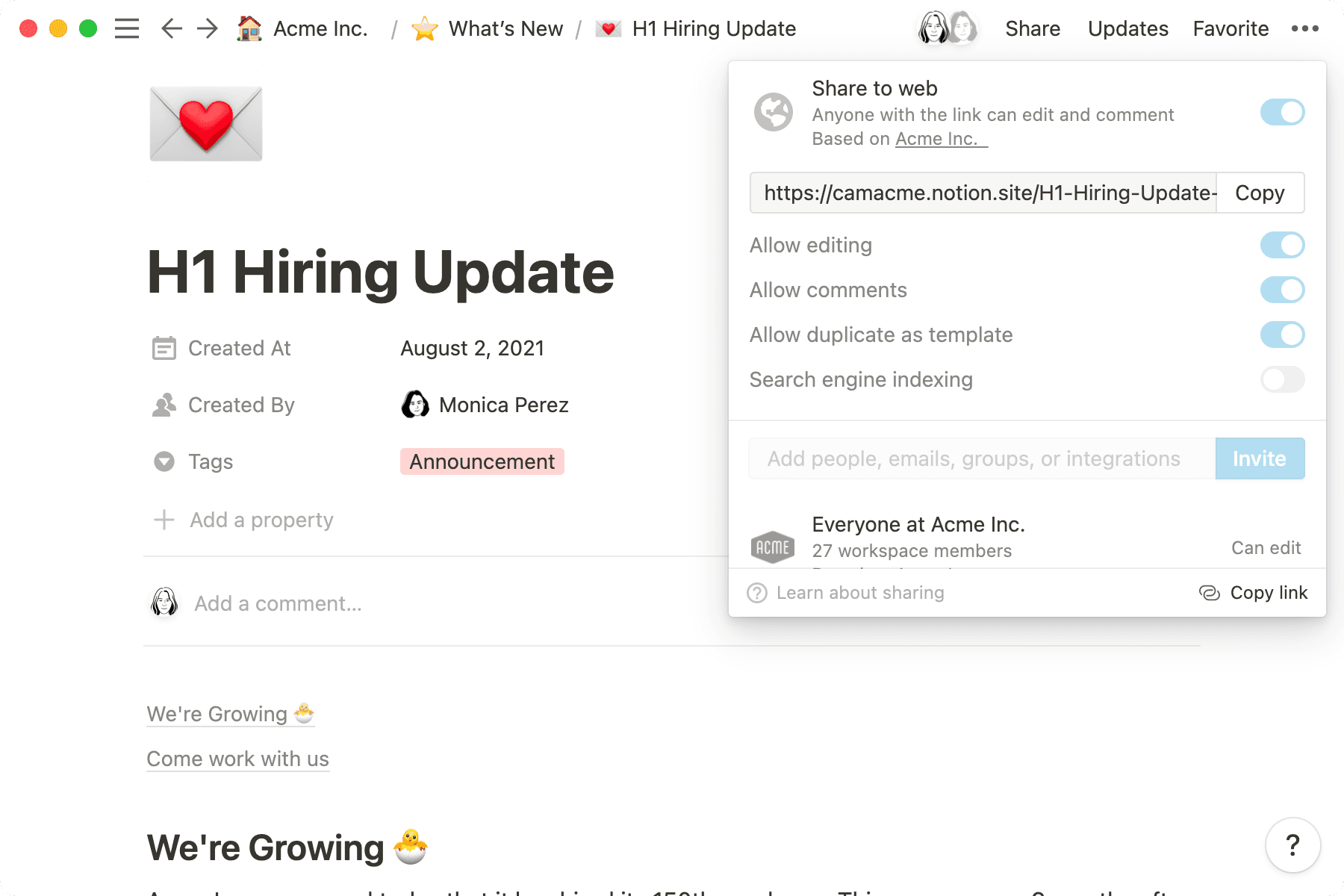
Task: Click the plus icon to add a property
Action: tap(163, 519)
